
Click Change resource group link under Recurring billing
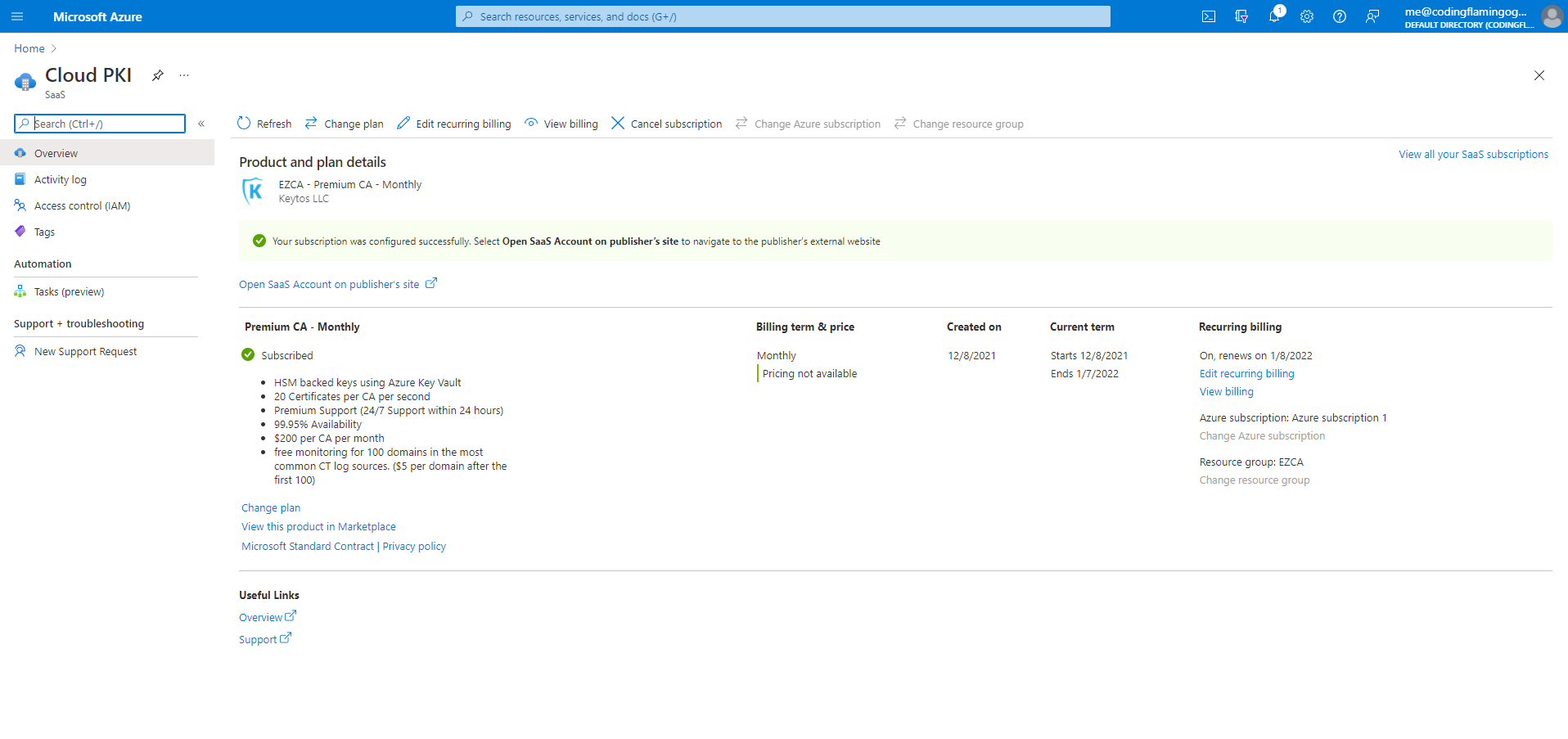1255,480
